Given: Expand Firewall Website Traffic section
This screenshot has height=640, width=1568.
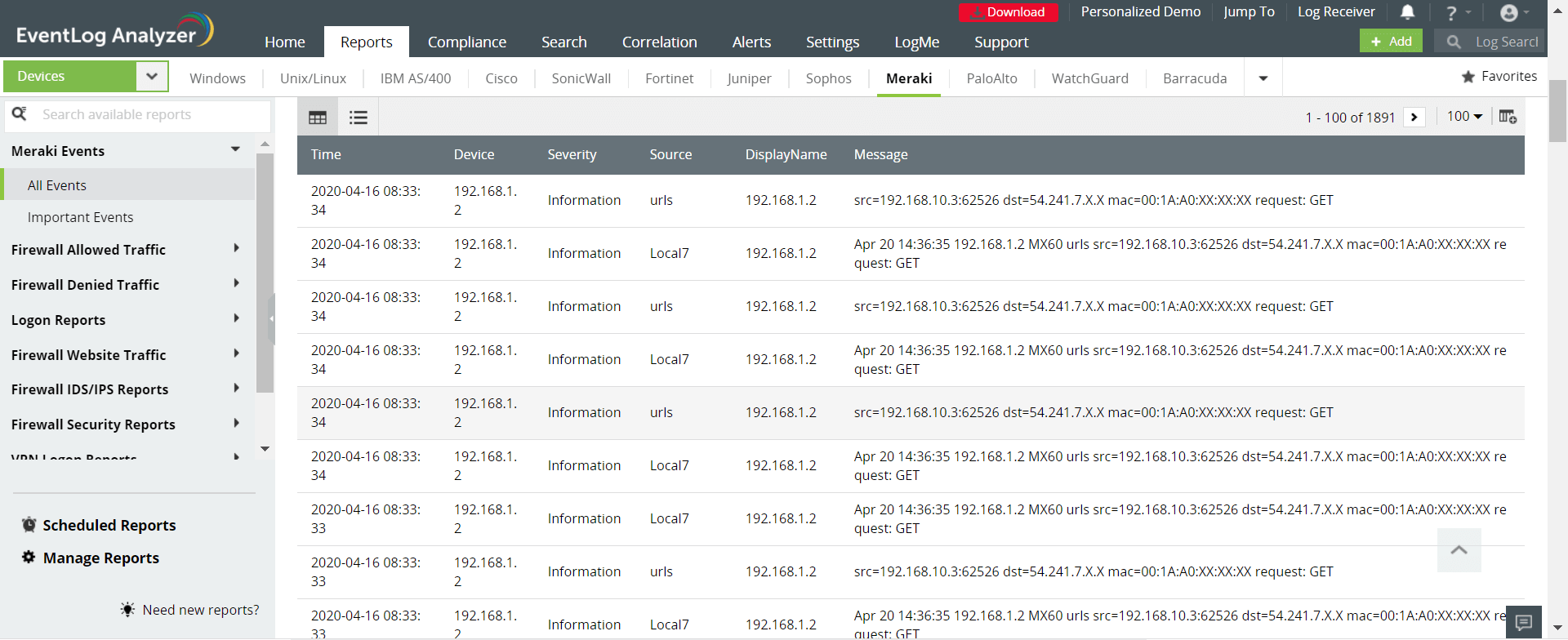Looking at the screenshot, I should click(236, 353).
